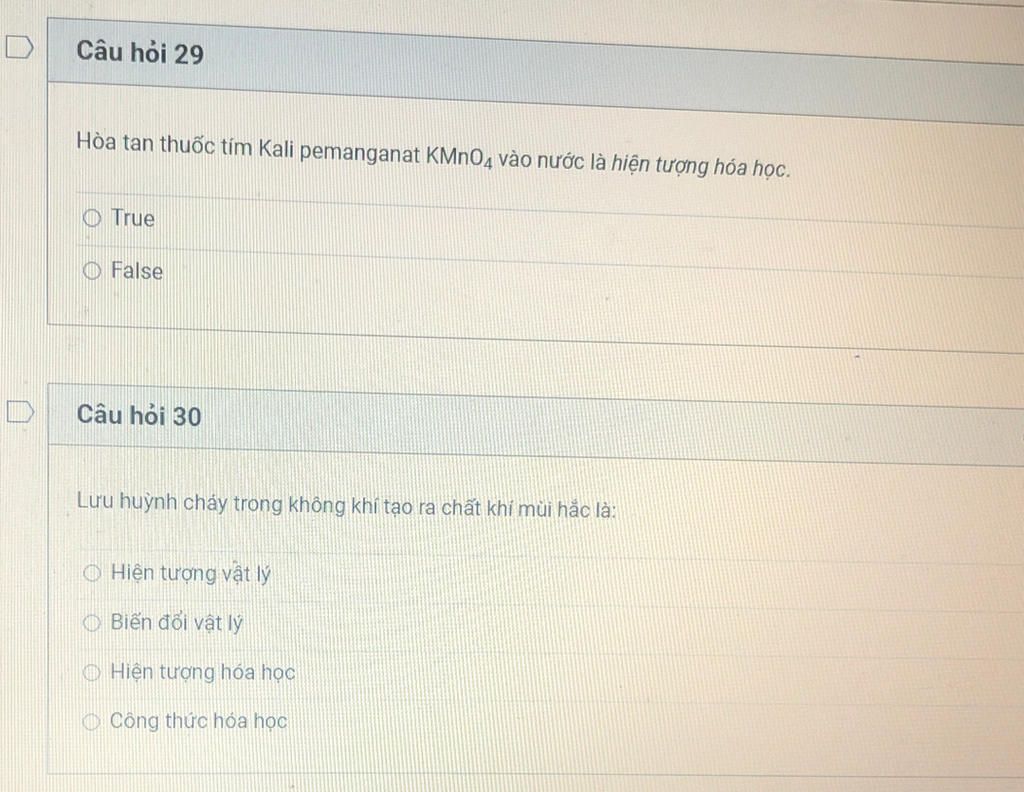Click the 'Công thức hóa học' label text
1024x792 pixels.
point(199,721)
